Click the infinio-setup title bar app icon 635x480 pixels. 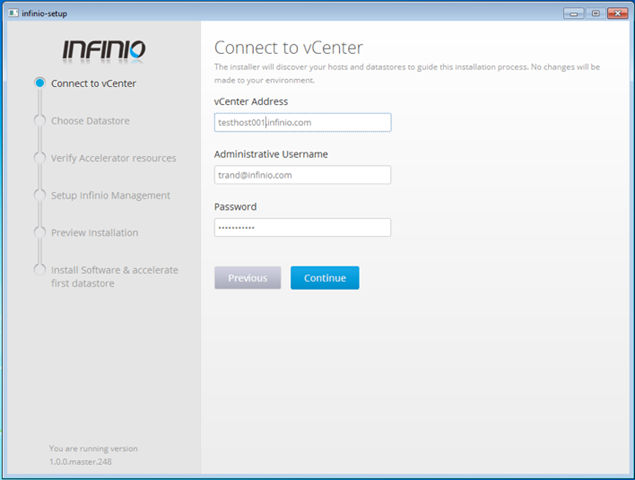coord(12,13)
